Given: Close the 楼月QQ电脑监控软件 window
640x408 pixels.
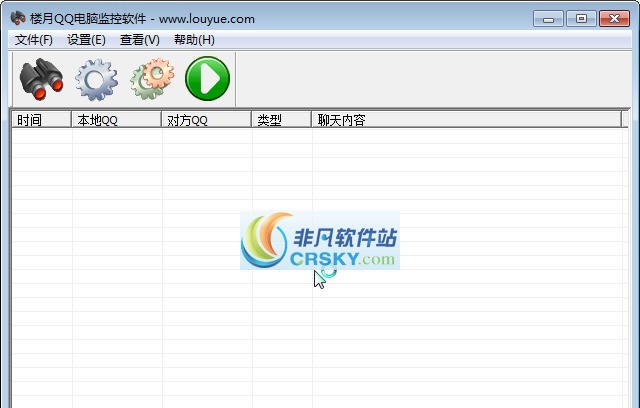Looking at the screenshot, I should (x=614, y=19).
